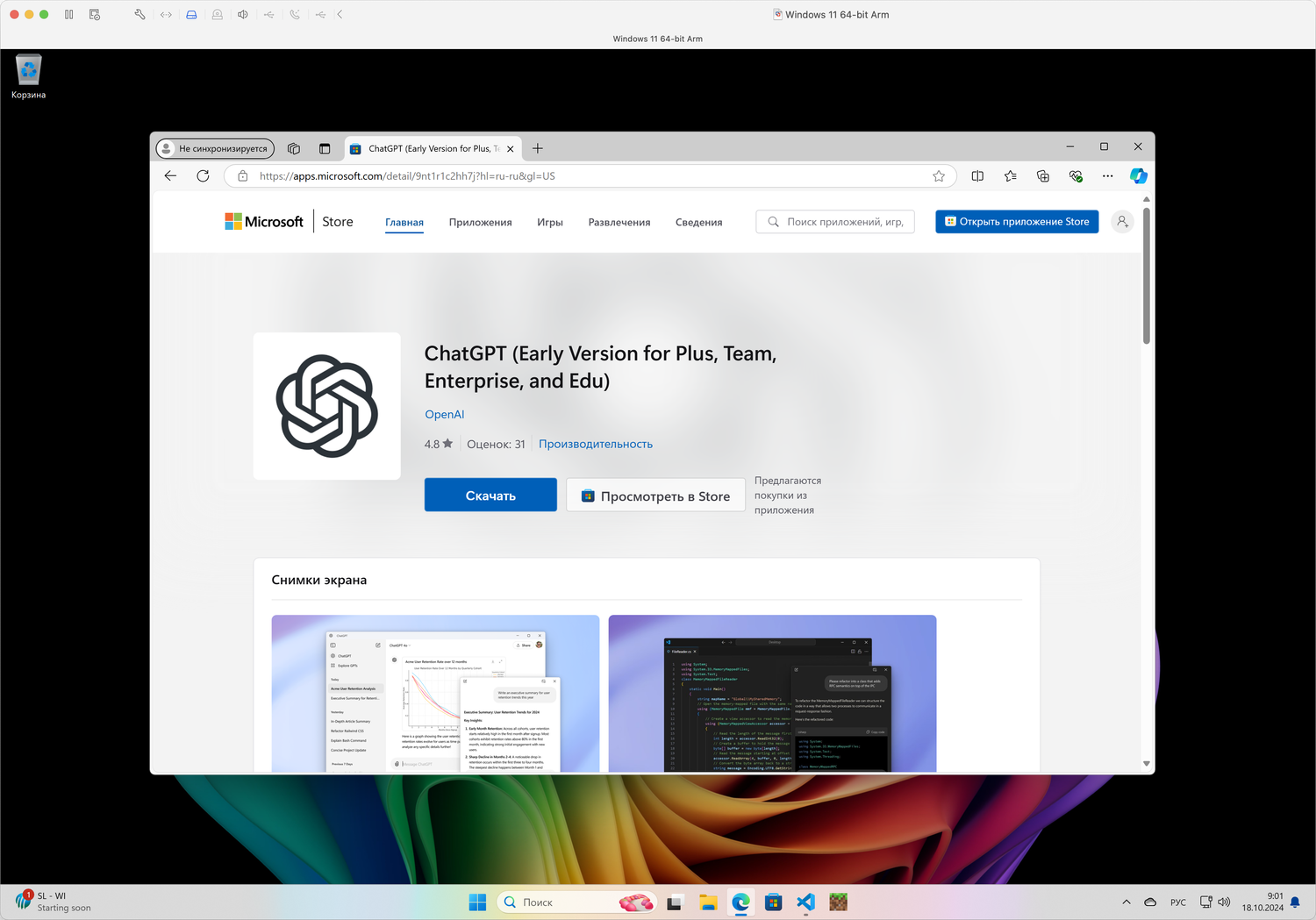This screenshot has width=1316, height=920.
Task: Click the address bar URL
Action: point(407,176)
